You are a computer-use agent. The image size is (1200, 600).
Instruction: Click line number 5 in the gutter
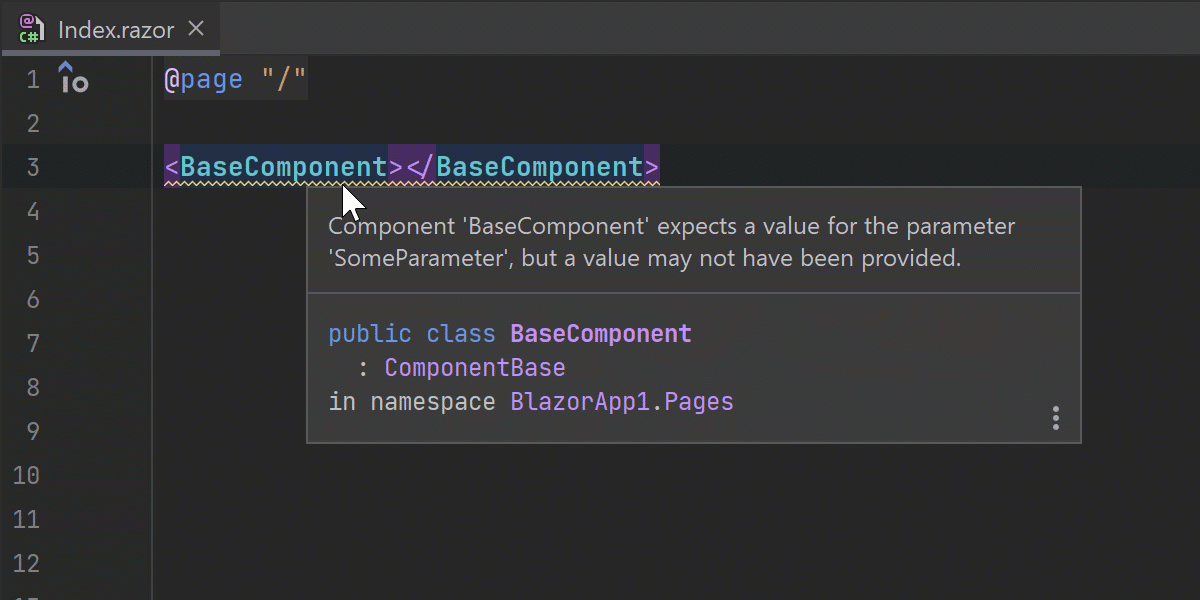pos(33,255)
